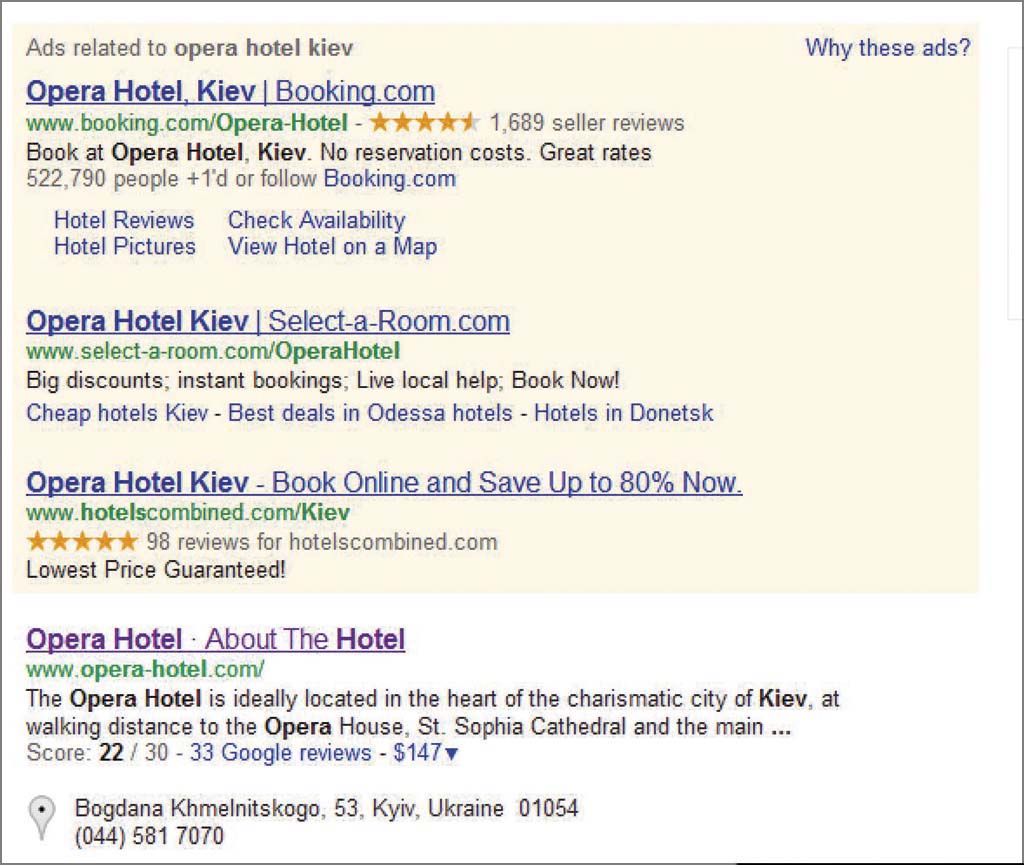Click the Check Availability sitelink
The width and height of the screenshot is (1024, 865).
[317, 220]
